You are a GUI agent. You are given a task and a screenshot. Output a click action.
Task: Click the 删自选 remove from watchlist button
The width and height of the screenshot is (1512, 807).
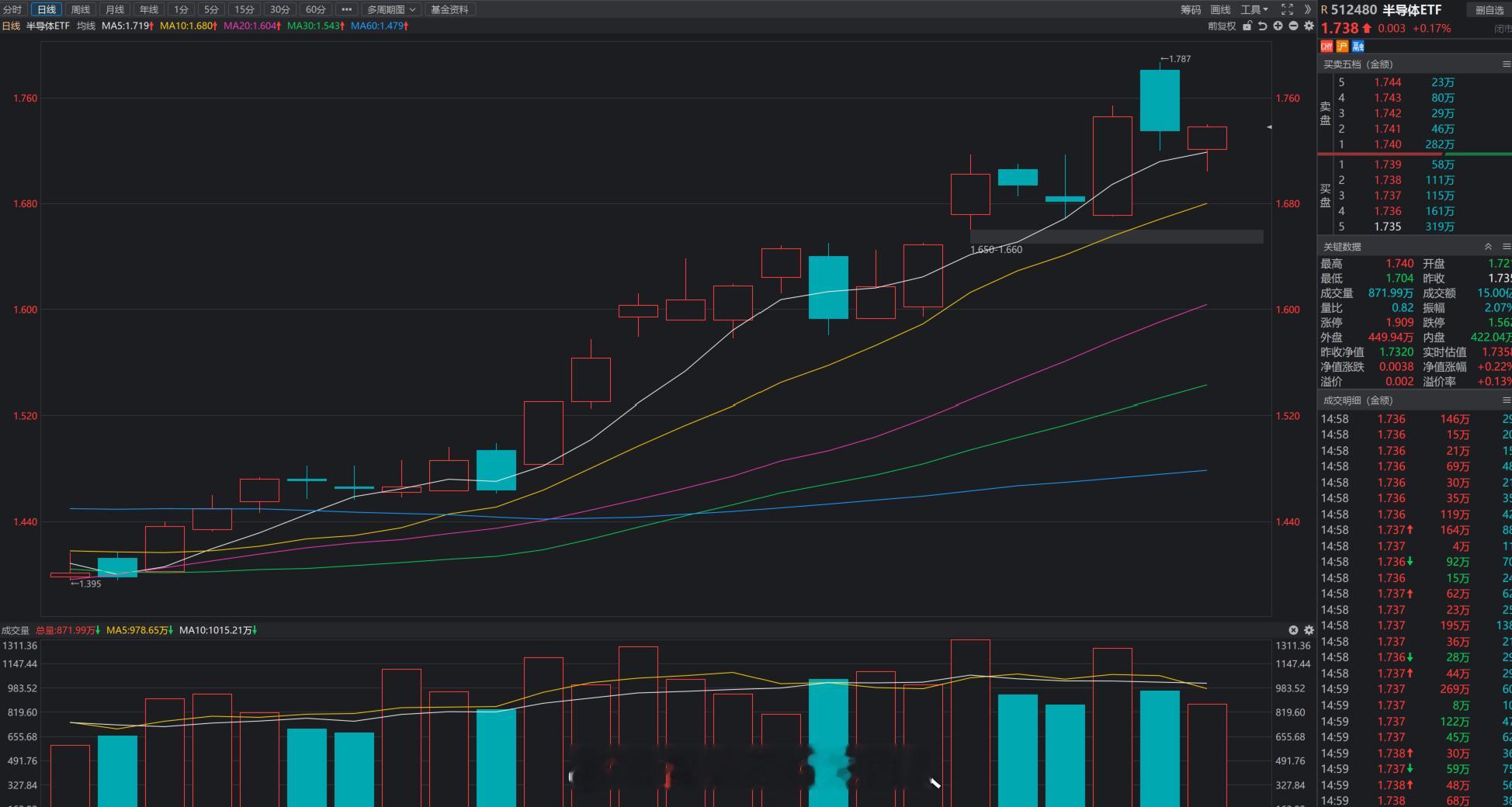pos(1489,10)
